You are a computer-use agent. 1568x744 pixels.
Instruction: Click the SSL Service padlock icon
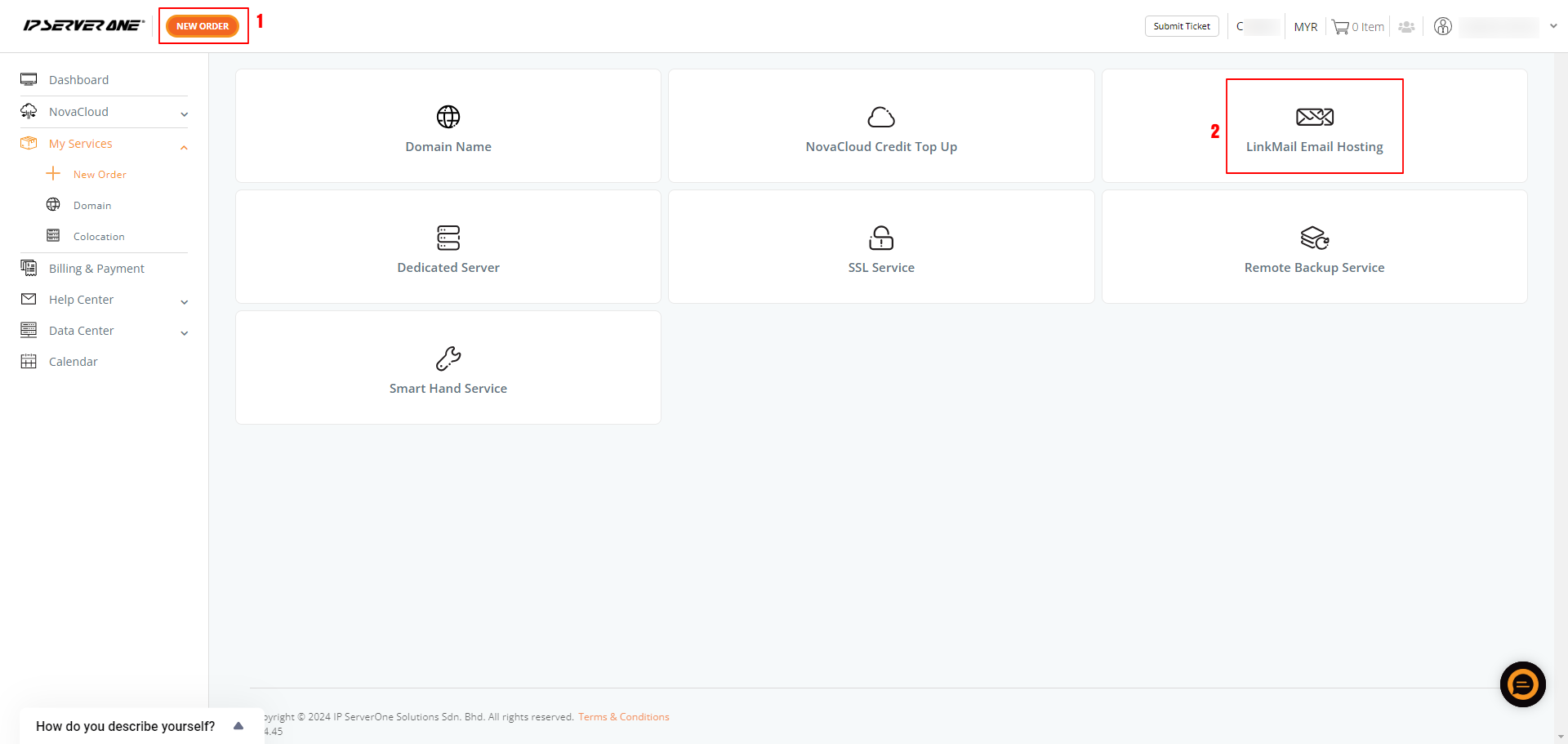pos(881,238)
